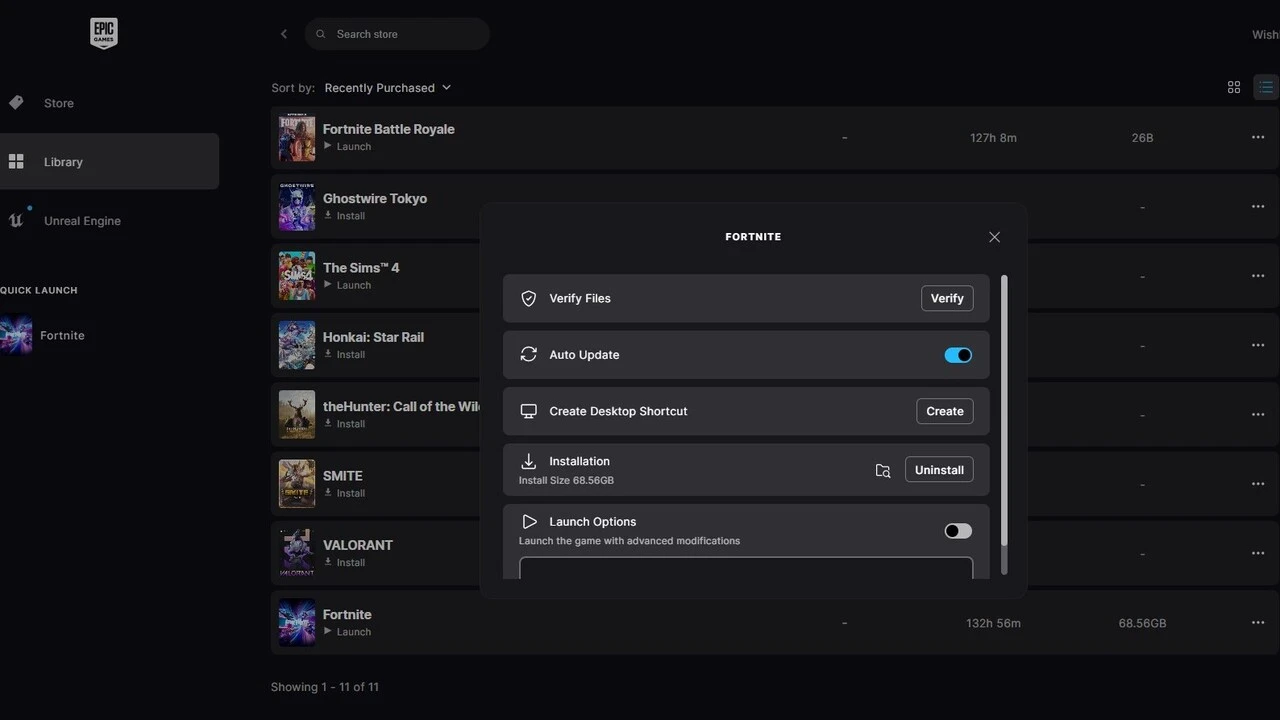Image resolution: width=1280 pixels, height=720 pixels.
Task: Install VALORANT
Action: coord(344,563)
